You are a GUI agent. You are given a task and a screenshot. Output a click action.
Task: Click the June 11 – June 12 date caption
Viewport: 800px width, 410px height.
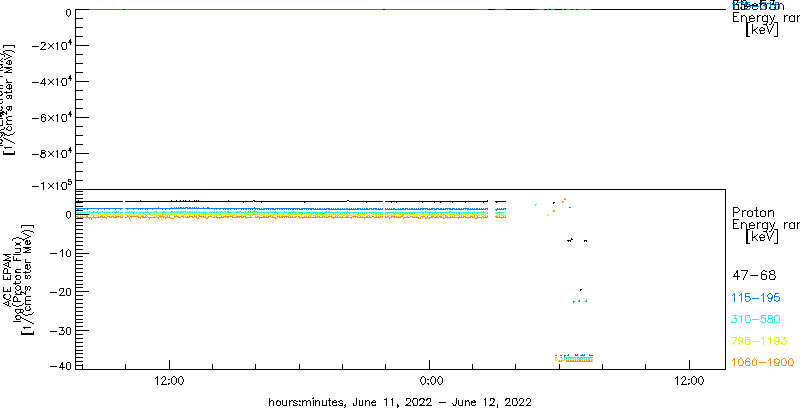400,402
